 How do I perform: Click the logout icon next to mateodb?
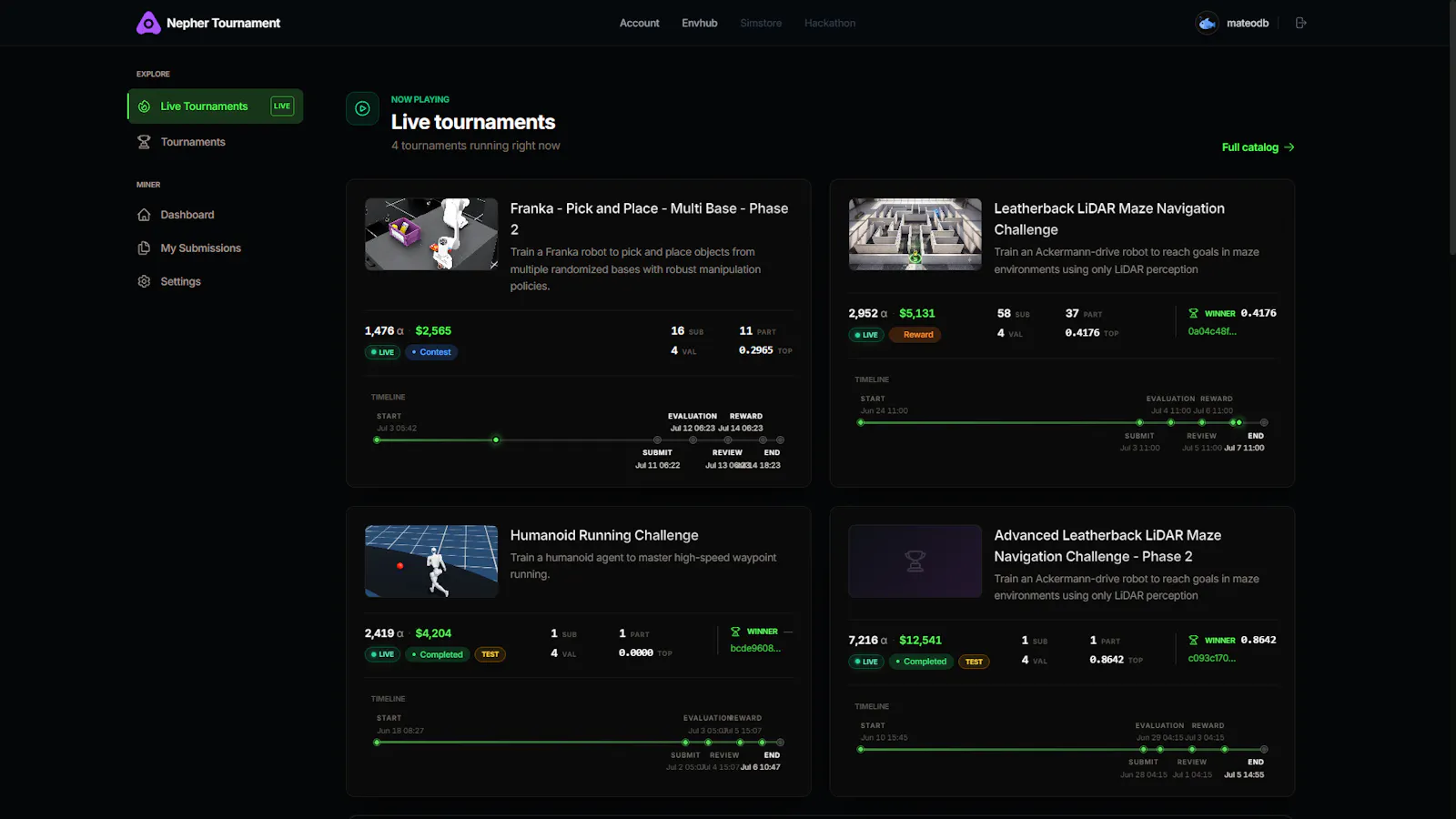(1300, 23)
